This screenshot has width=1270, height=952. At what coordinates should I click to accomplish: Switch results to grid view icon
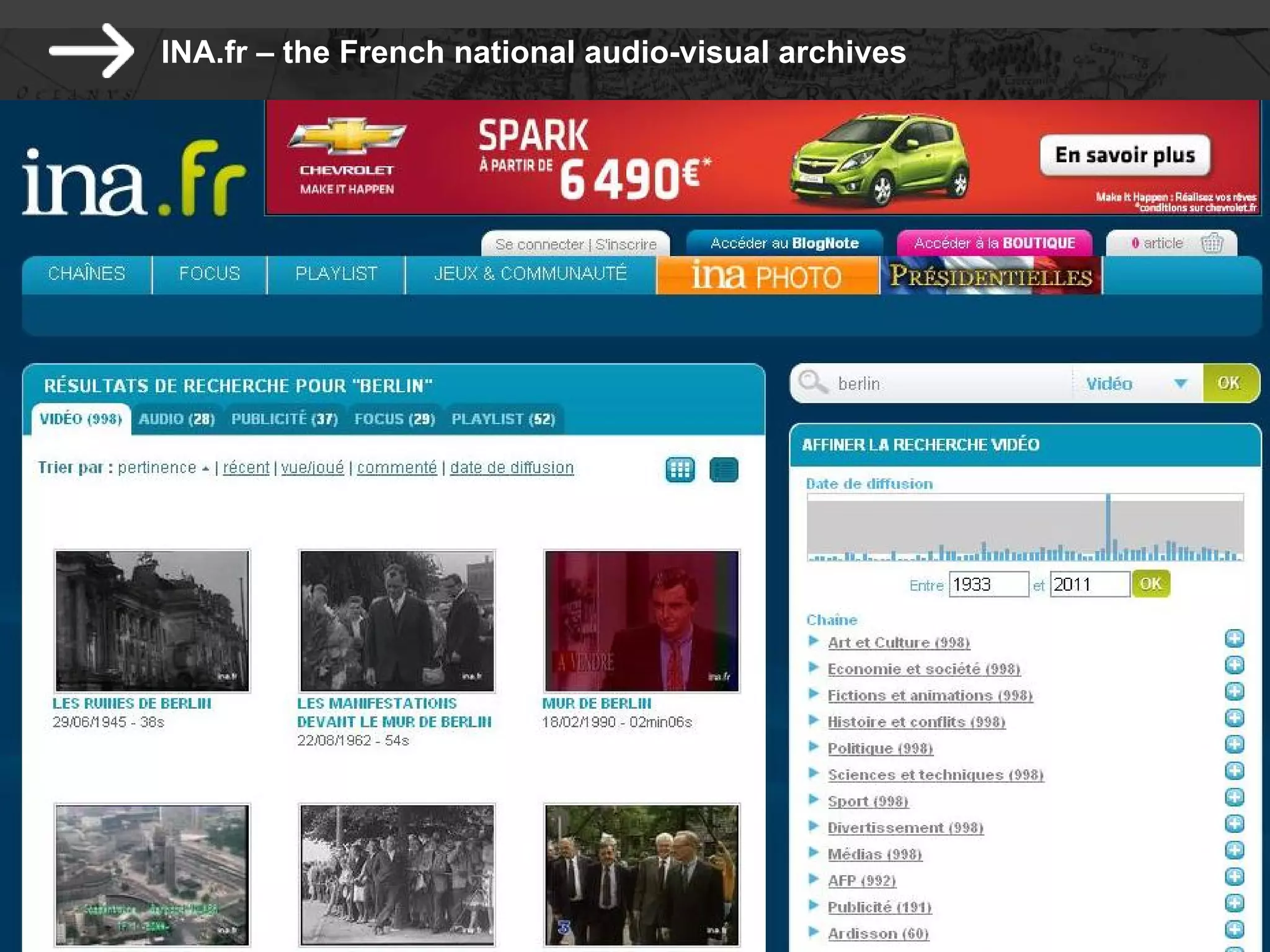tap(680, 470)
